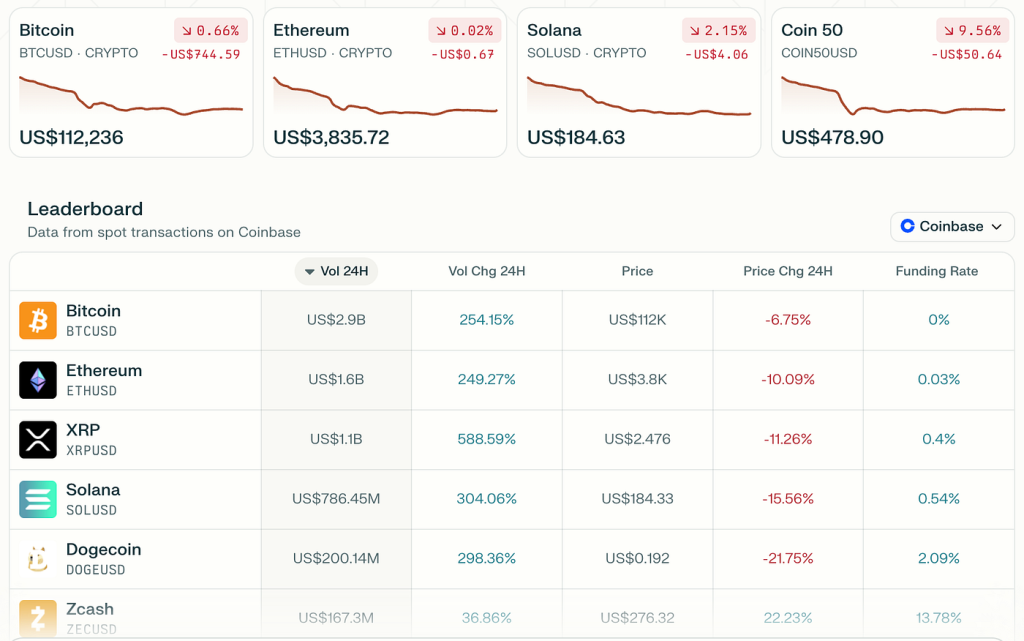Screen dimensions: 1024x641
Task: Sort by Vol 24H column
Action: click(x=336, y=271)
